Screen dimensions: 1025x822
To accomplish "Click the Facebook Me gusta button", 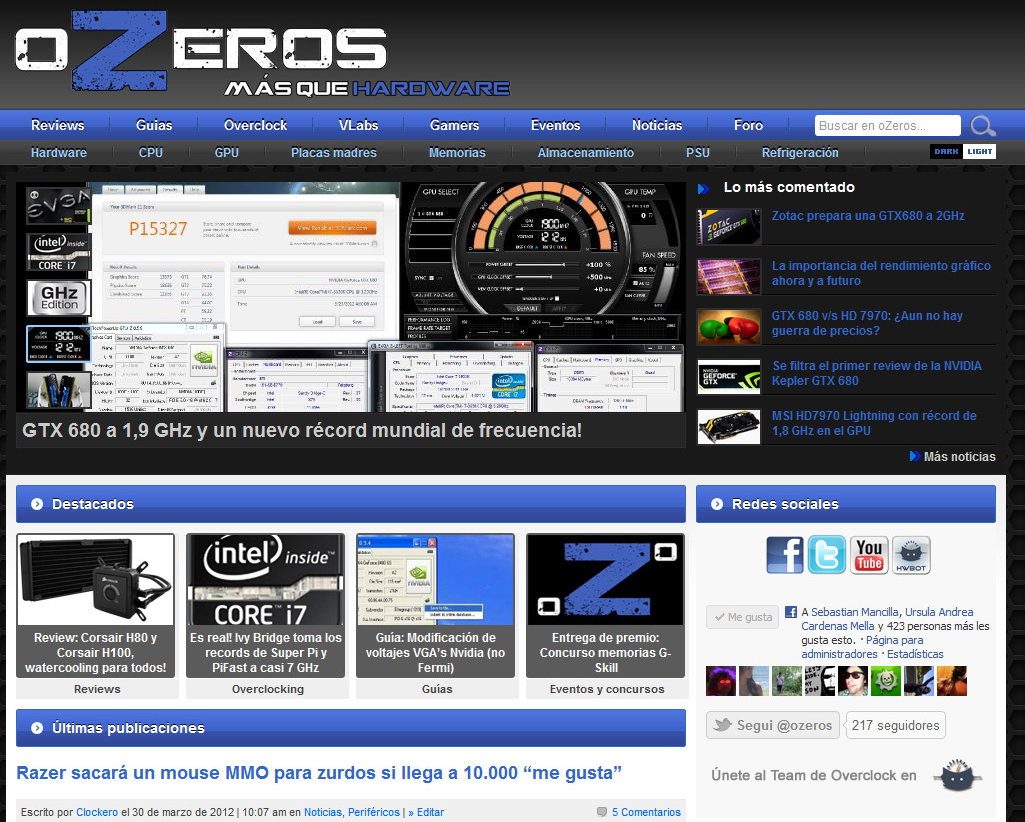I will coord(743,617).
